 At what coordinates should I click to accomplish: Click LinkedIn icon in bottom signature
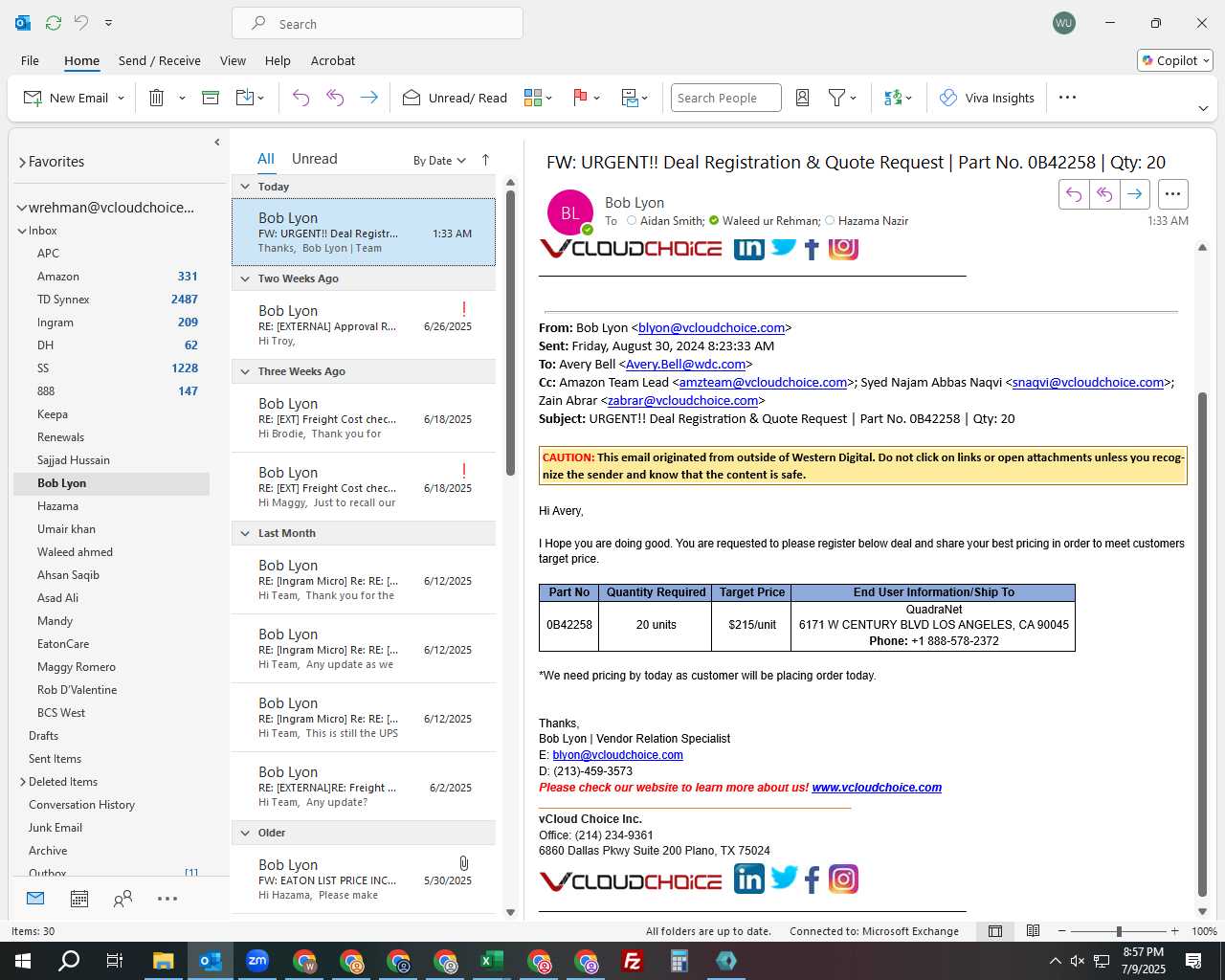click(749, 879)
